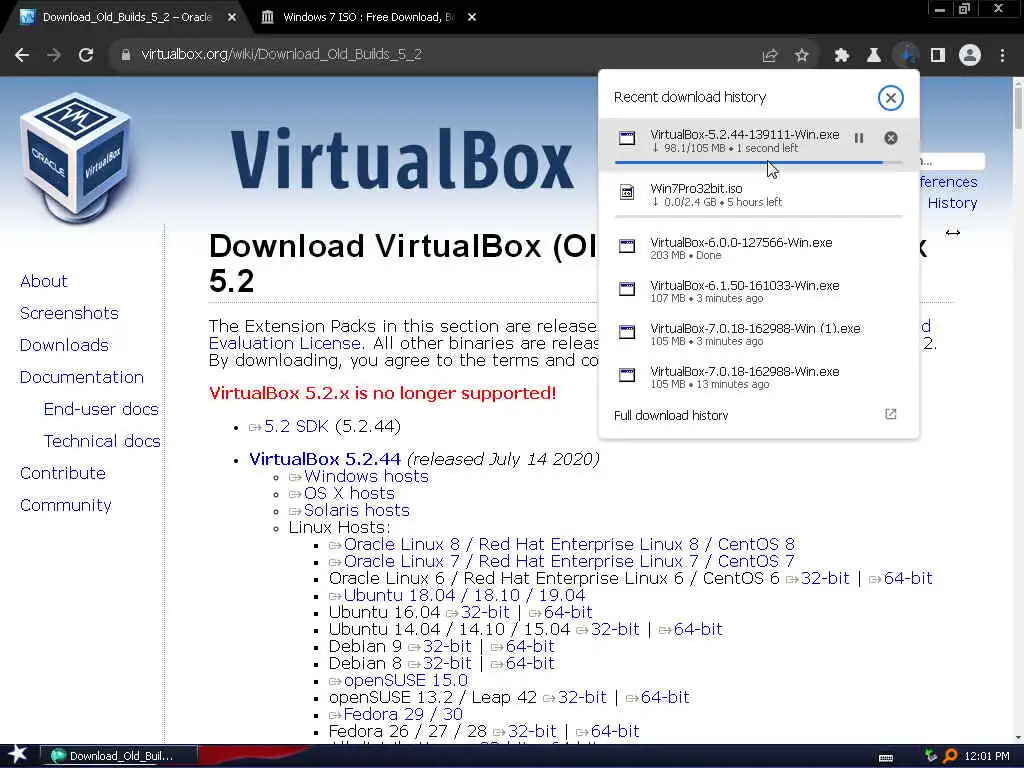Open the About sidebar link

(44, 281)
